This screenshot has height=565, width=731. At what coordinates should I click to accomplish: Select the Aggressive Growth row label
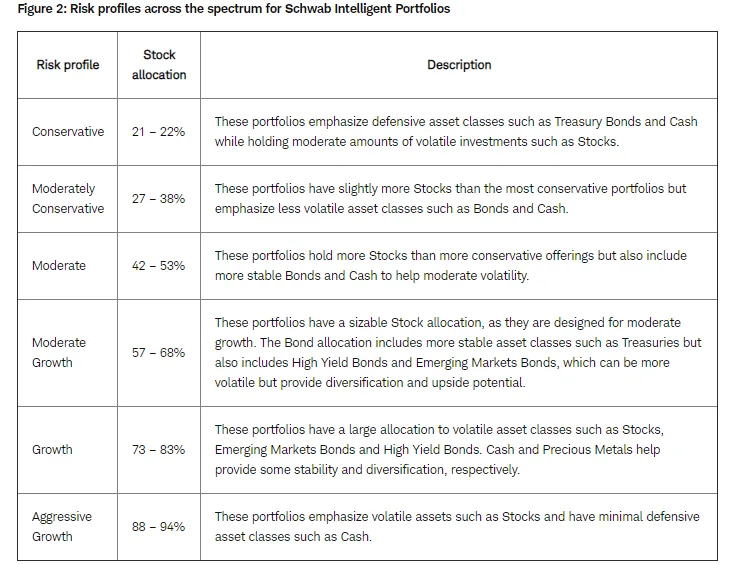coord(62,526)
